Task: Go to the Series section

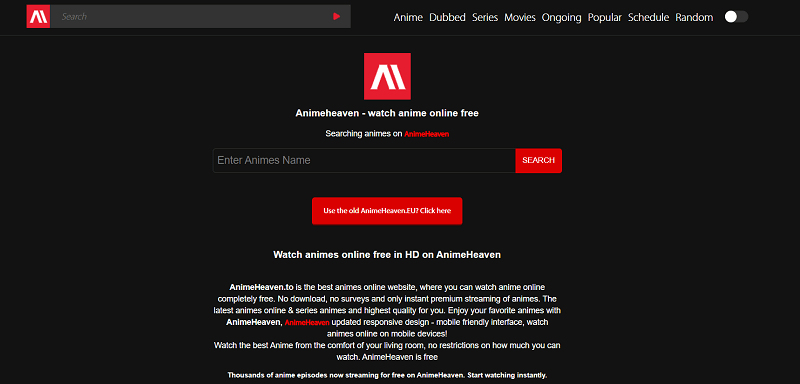Action: [x=485, y=17]
